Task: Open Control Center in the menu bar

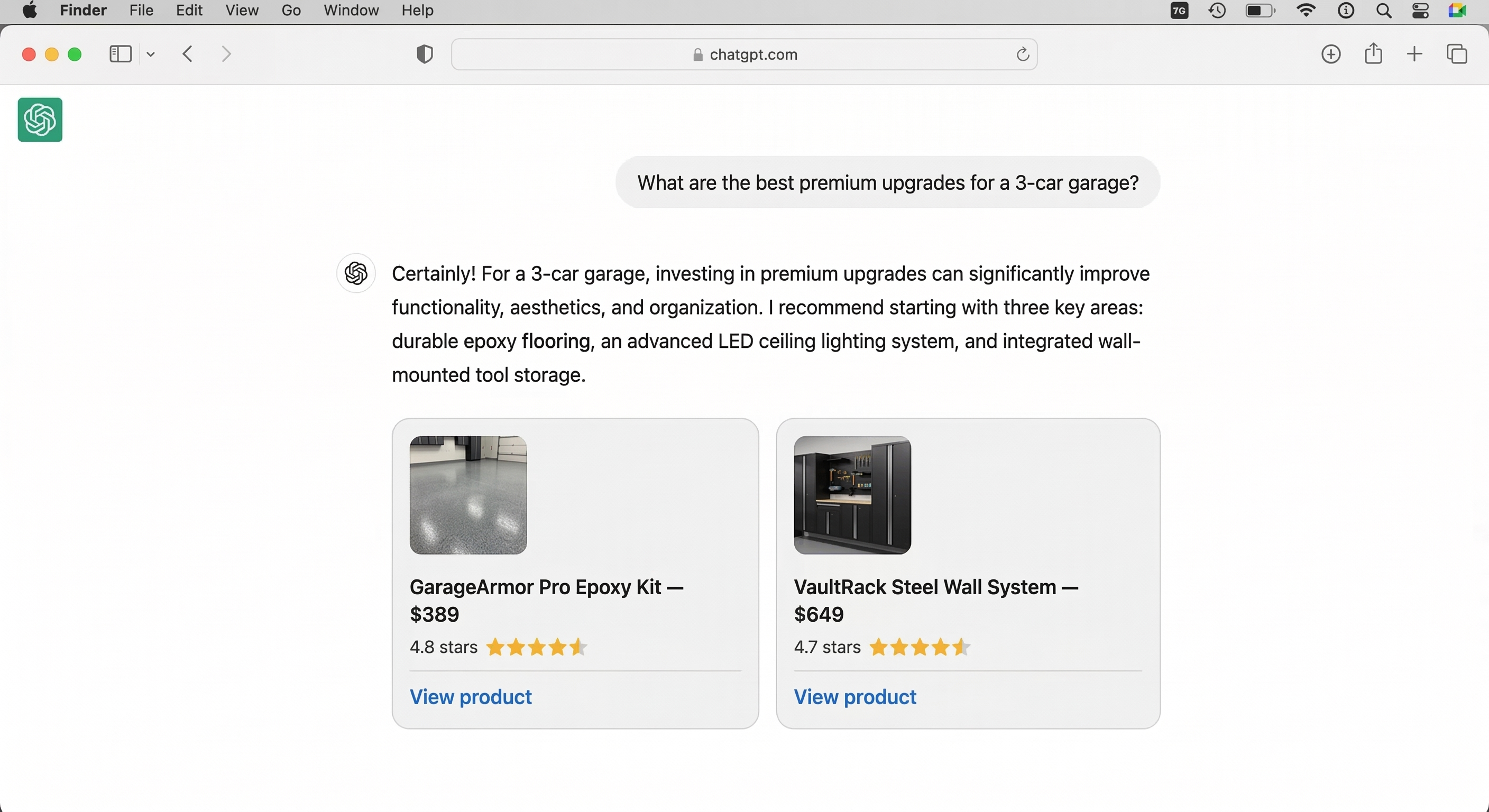Action: pos(1421,11)
